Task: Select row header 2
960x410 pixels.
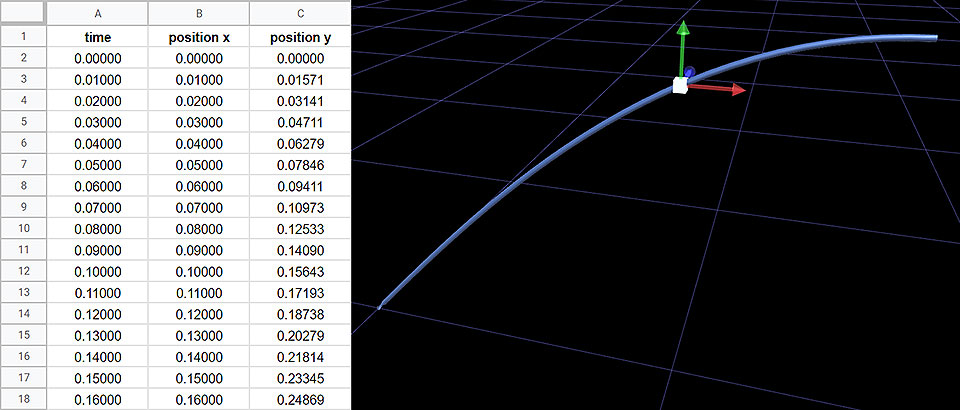Action: [x=23, y=58]
